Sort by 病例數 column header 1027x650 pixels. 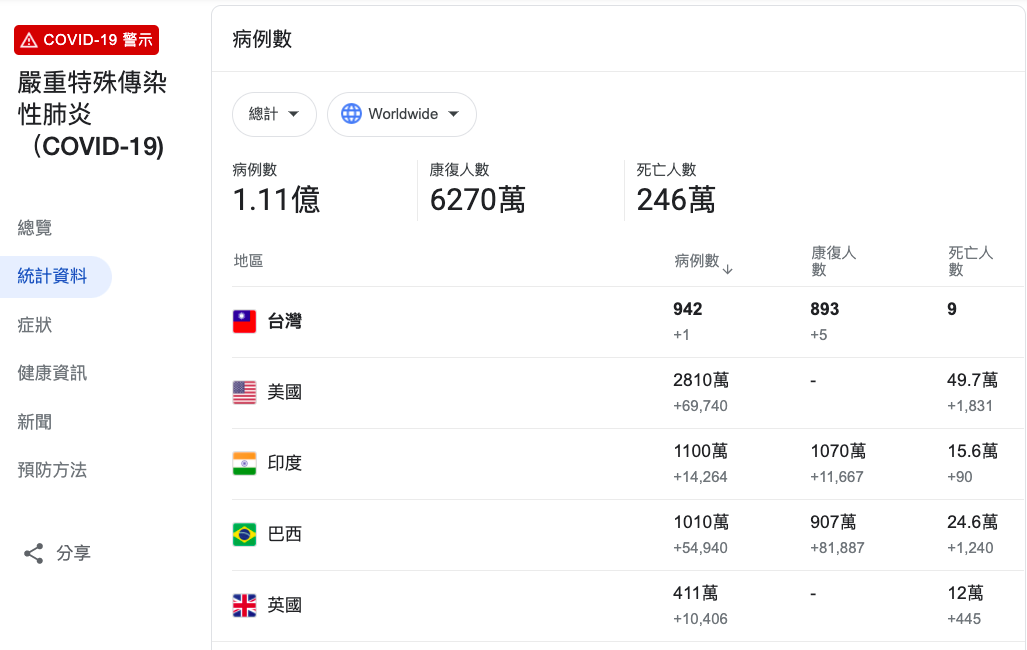point(697,261)
